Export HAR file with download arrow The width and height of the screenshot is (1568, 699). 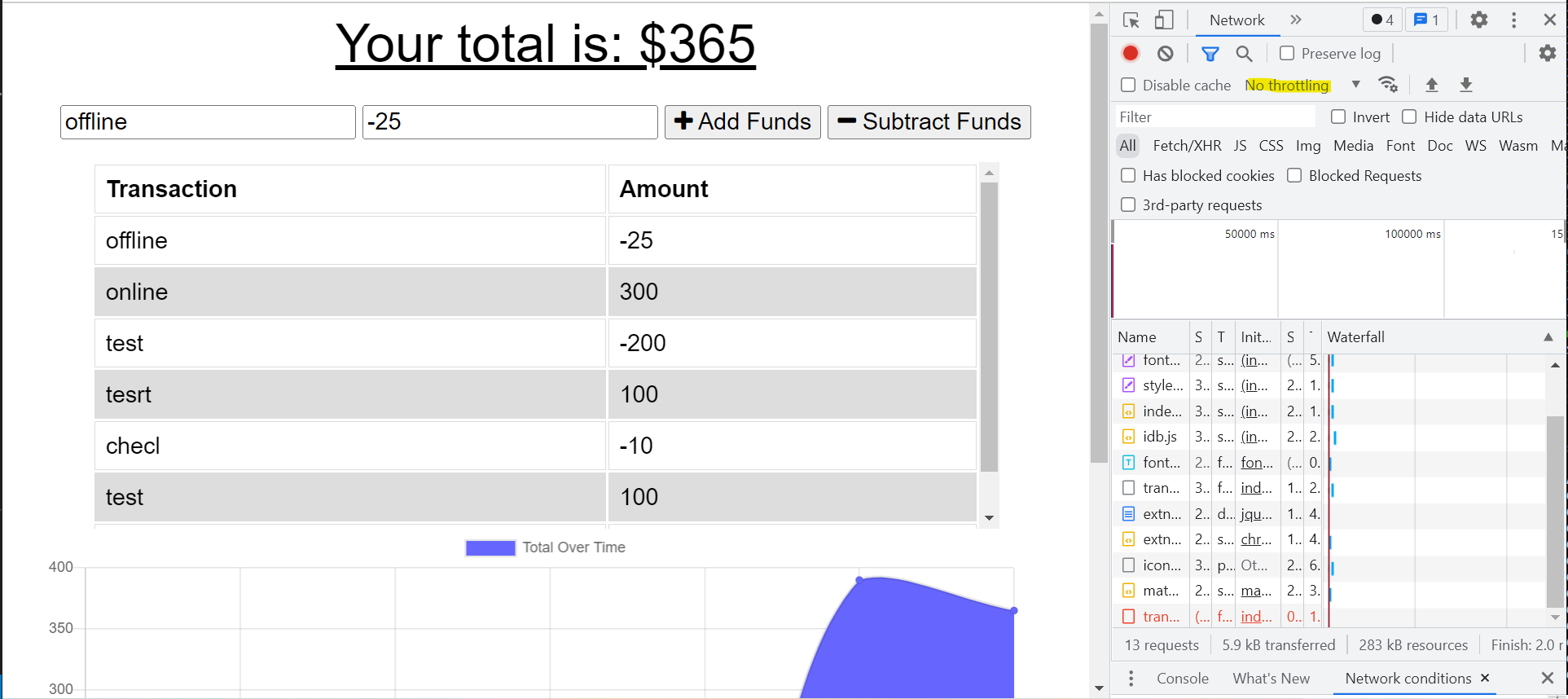point(1466,85)
